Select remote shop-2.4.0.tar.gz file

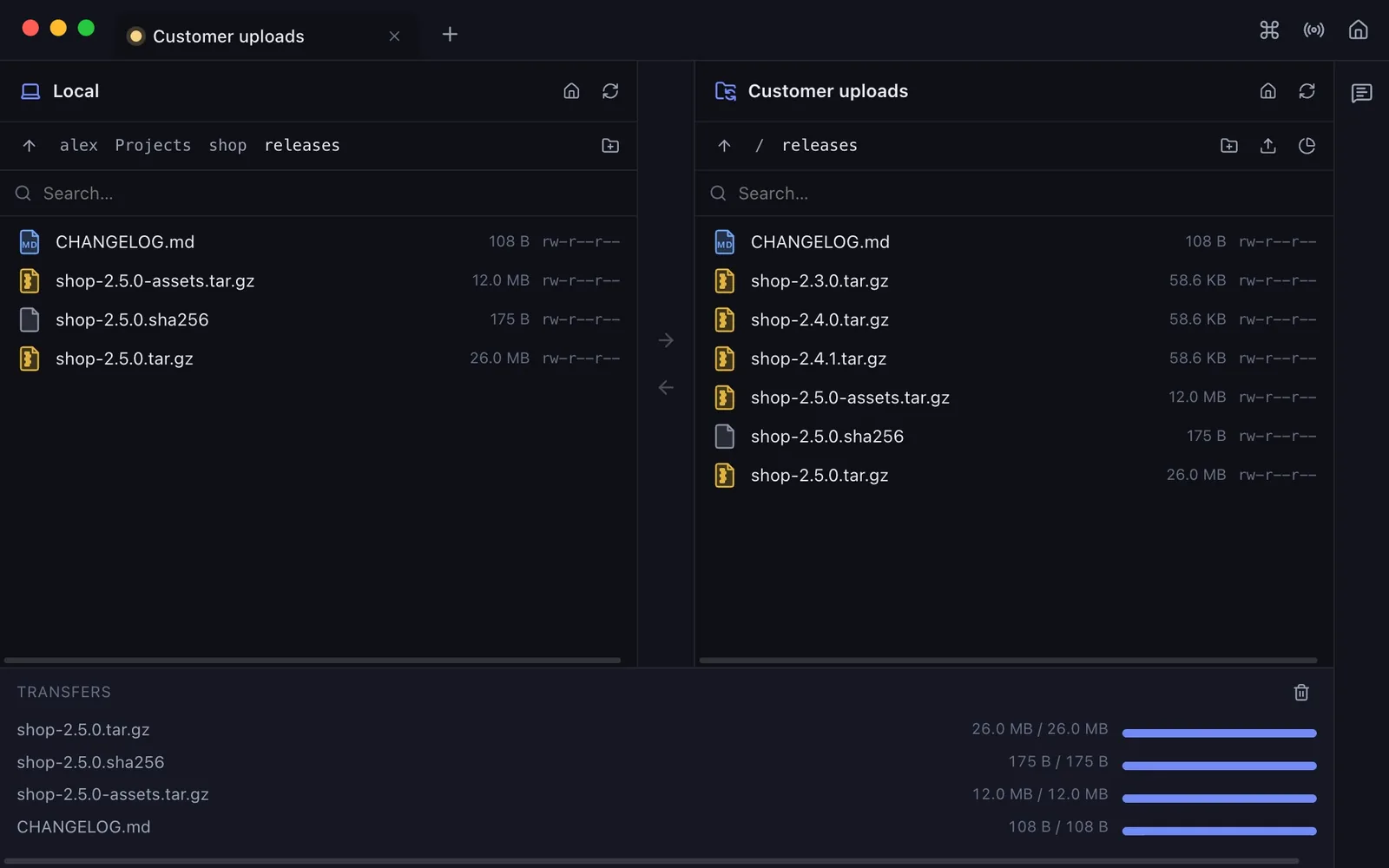point(1014,319)
